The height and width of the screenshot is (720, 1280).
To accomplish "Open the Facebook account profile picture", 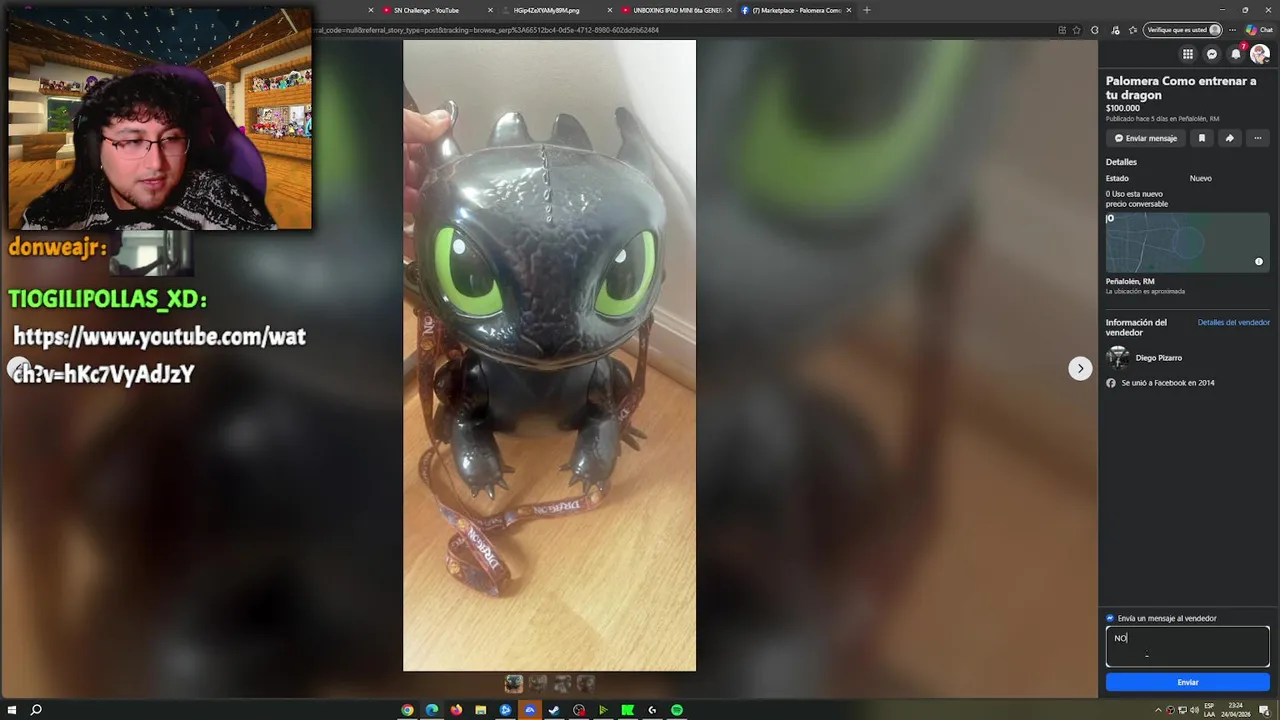I will (1260, 54).
